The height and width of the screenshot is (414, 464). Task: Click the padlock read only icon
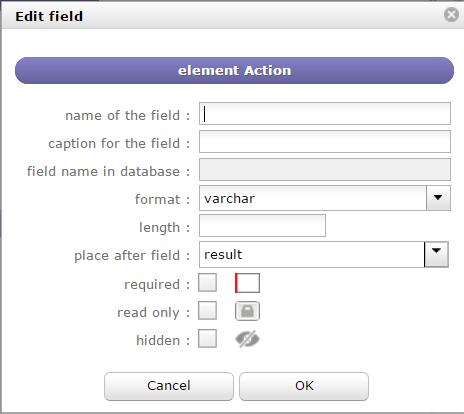247,311
